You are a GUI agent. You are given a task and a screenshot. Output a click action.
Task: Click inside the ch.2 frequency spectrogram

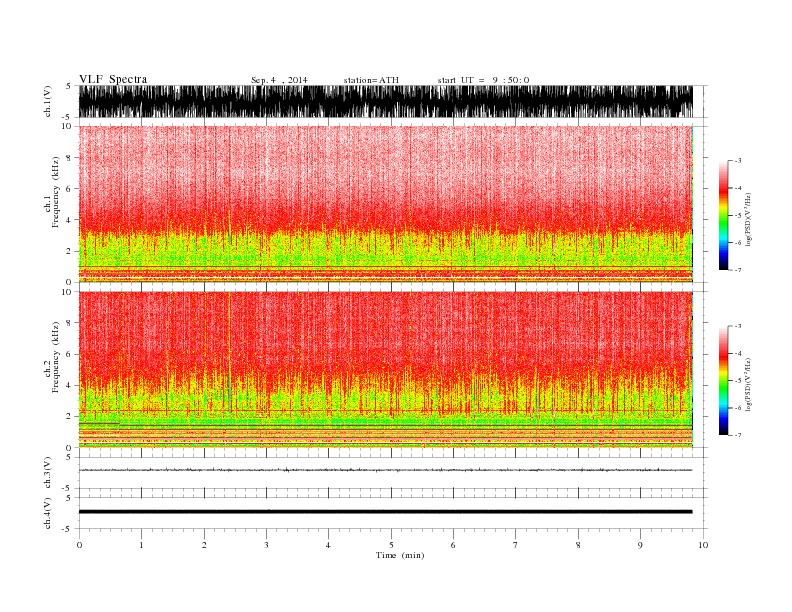[x=386, y=370]
